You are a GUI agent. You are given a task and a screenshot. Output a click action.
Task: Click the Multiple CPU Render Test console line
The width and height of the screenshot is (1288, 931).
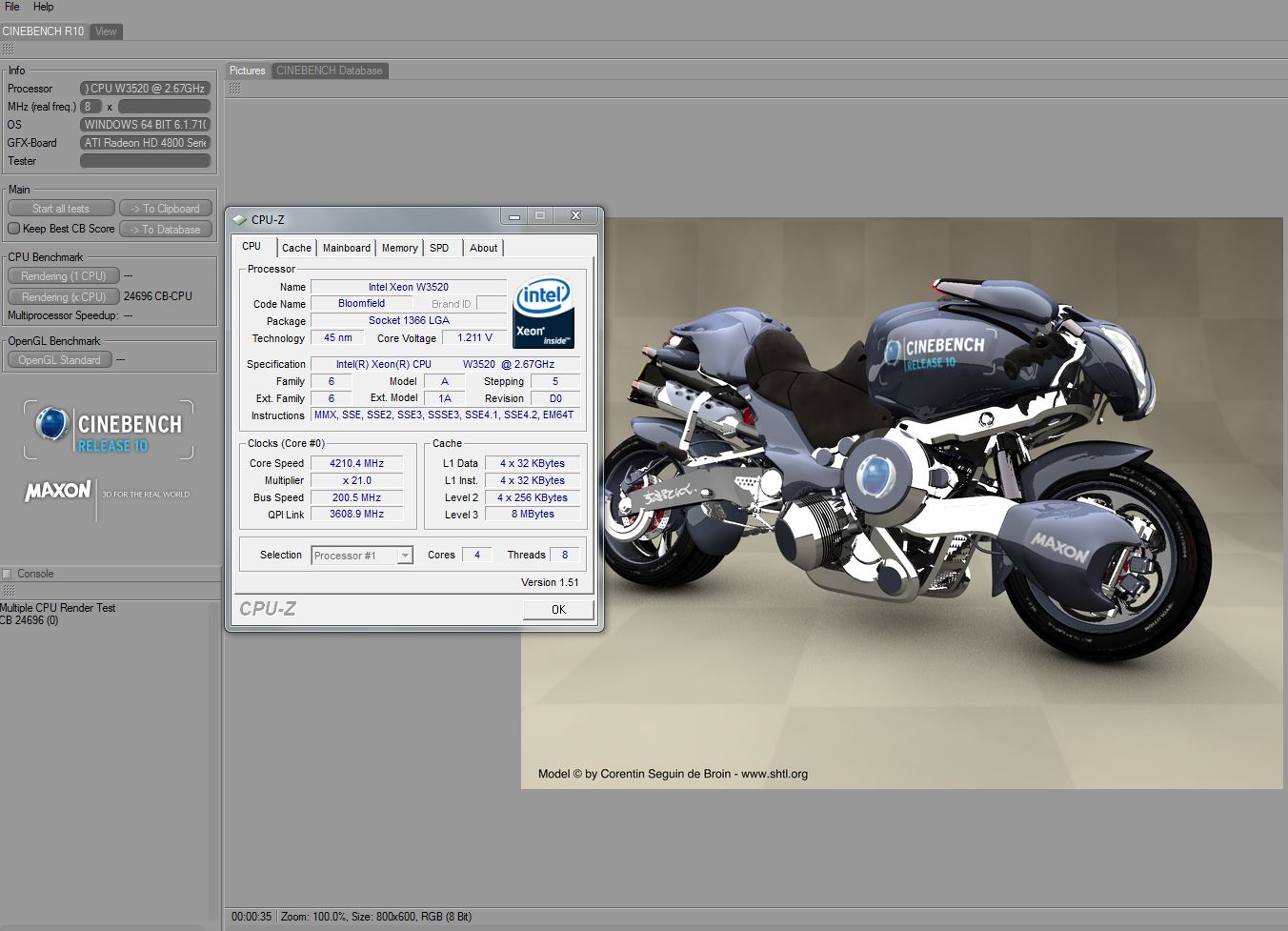point(58,608)
